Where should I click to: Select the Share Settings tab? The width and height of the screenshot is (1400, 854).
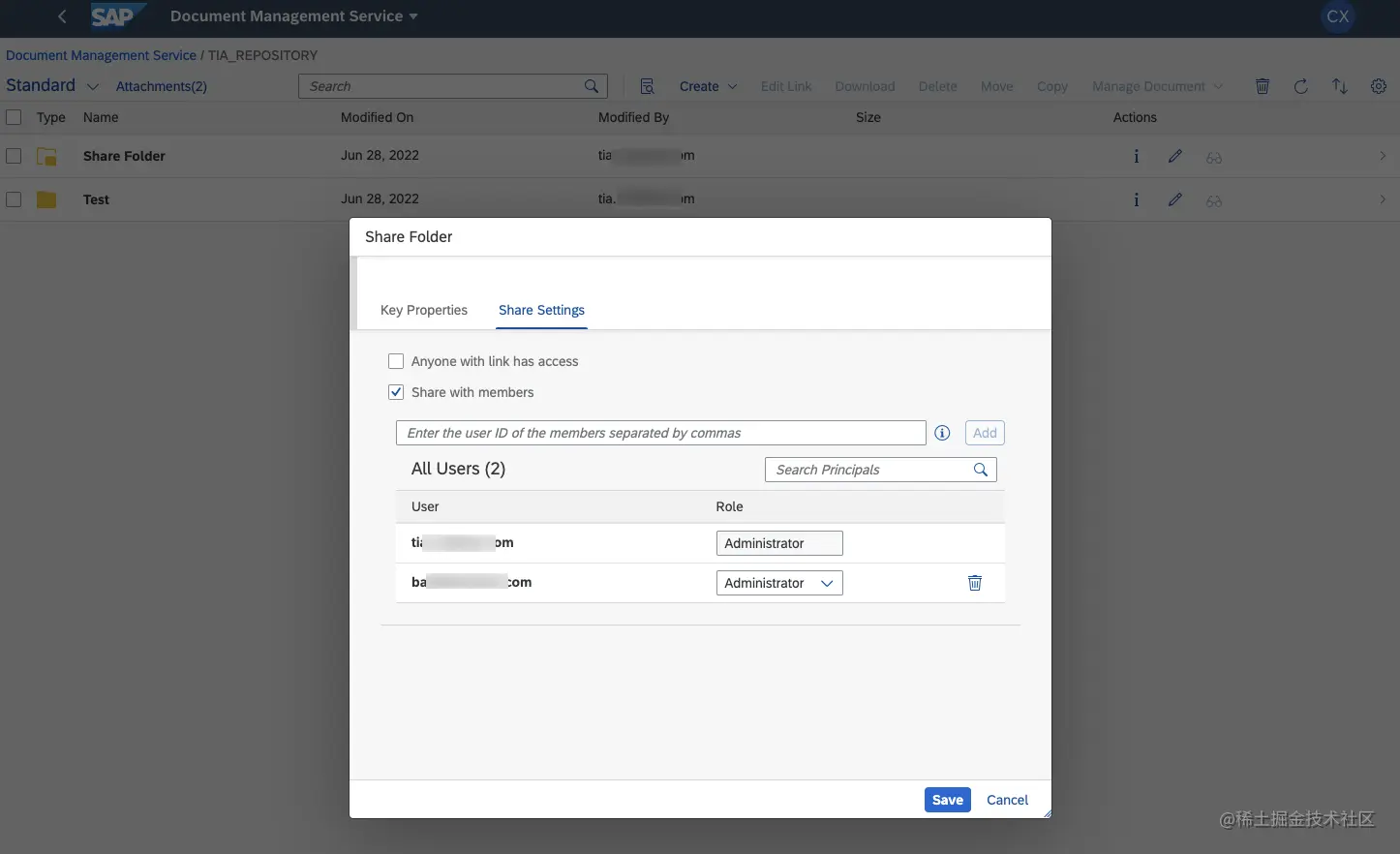pyautogui.click(x=541, y=310)
